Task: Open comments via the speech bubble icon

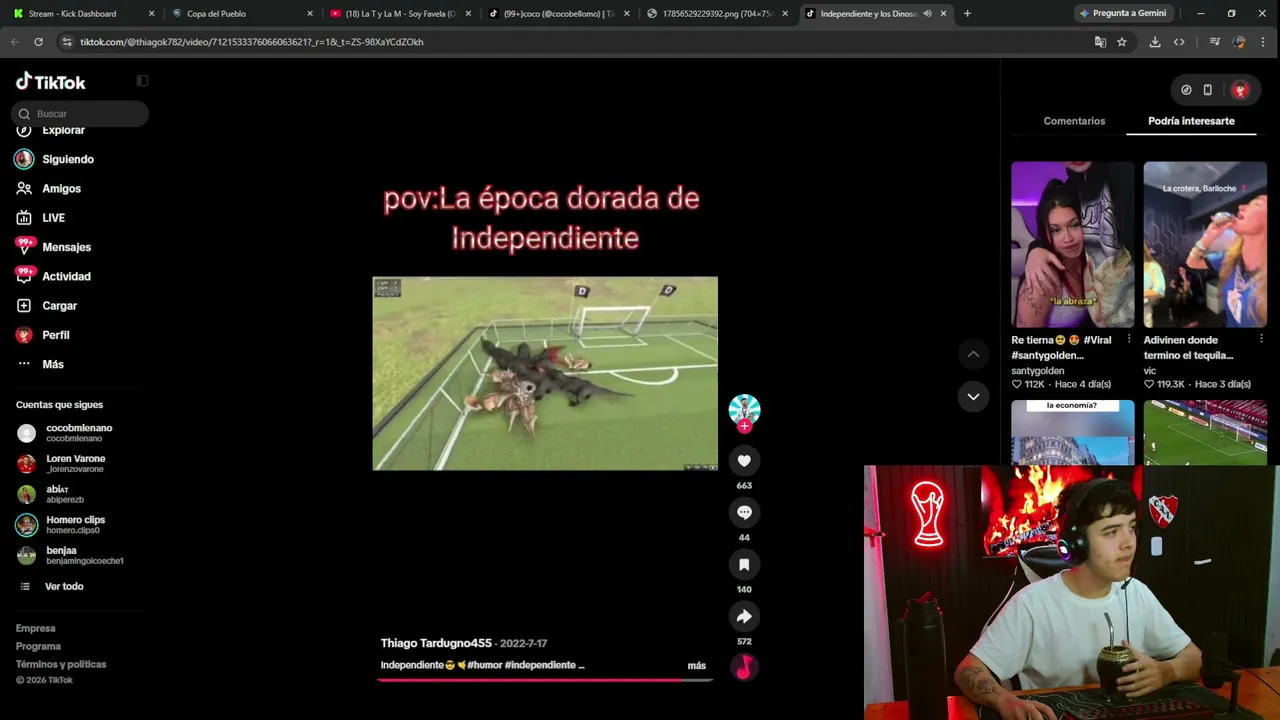Action: coord(744,512)
